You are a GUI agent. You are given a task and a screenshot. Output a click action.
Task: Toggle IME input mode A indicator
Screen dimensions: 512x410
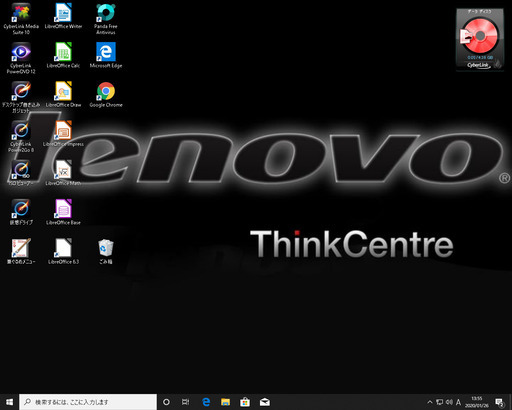[458, 402]
